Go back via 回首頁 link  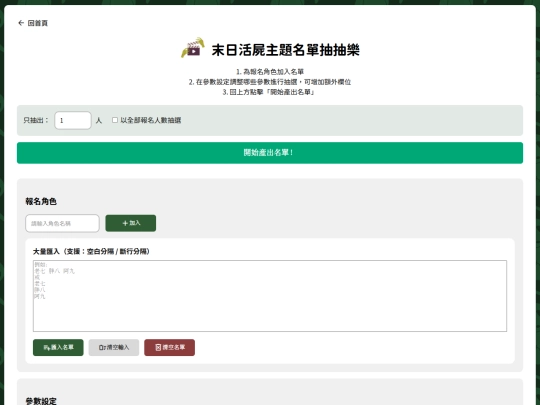pos(33,23)
